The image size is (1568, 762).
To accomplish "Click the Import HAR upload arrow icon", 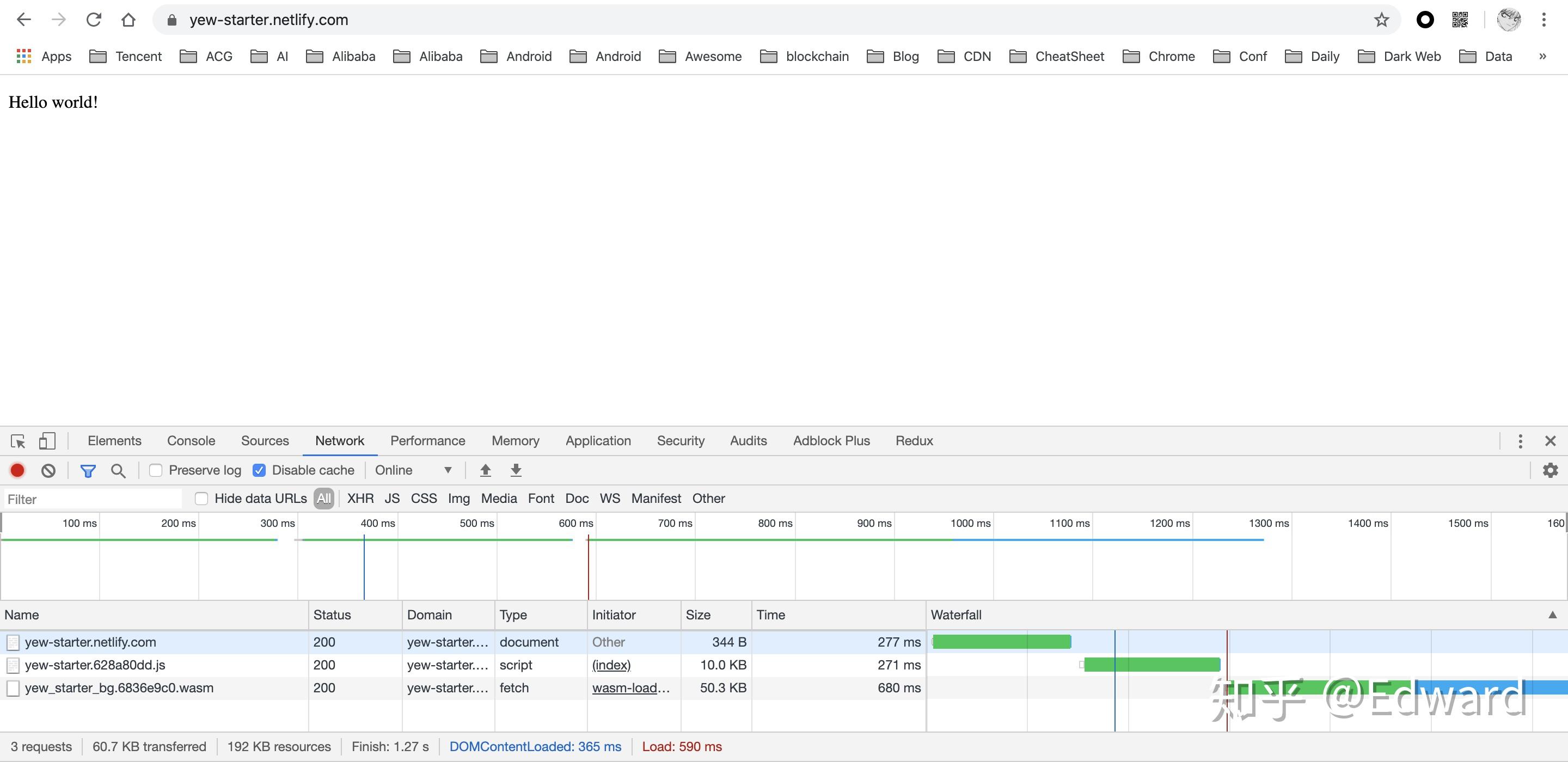I will tap(485, 470).
